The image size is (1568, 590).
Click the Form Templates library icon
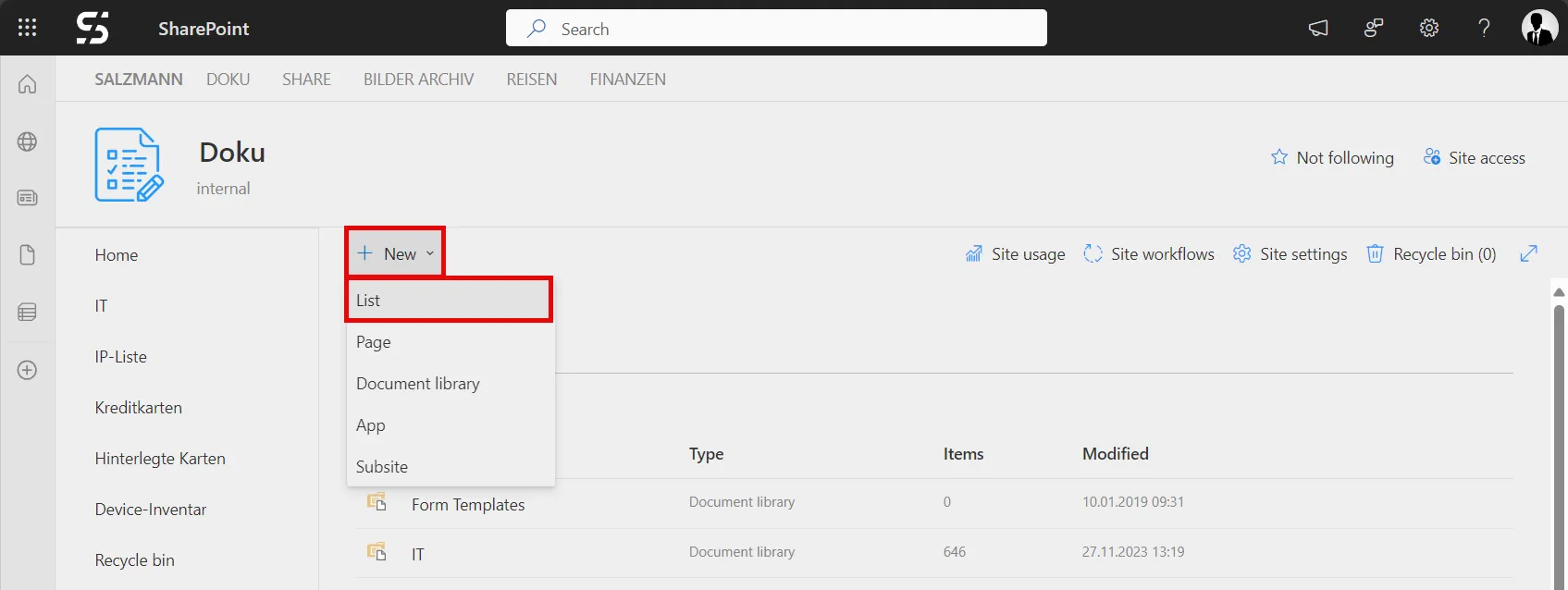coord(377,502)
